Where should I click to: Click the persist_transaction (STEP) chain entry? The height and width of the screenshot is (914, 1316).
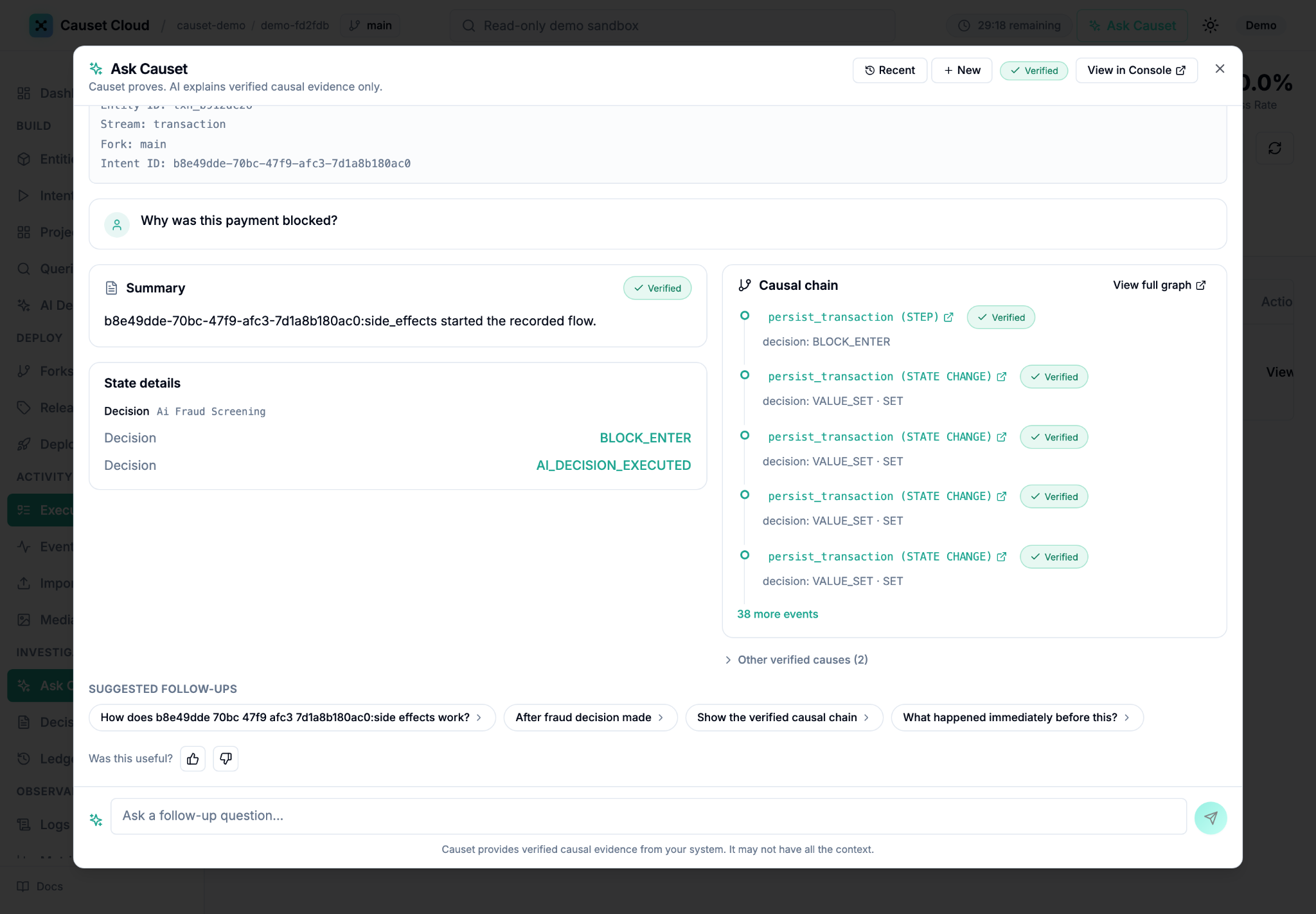coord(853,318)
